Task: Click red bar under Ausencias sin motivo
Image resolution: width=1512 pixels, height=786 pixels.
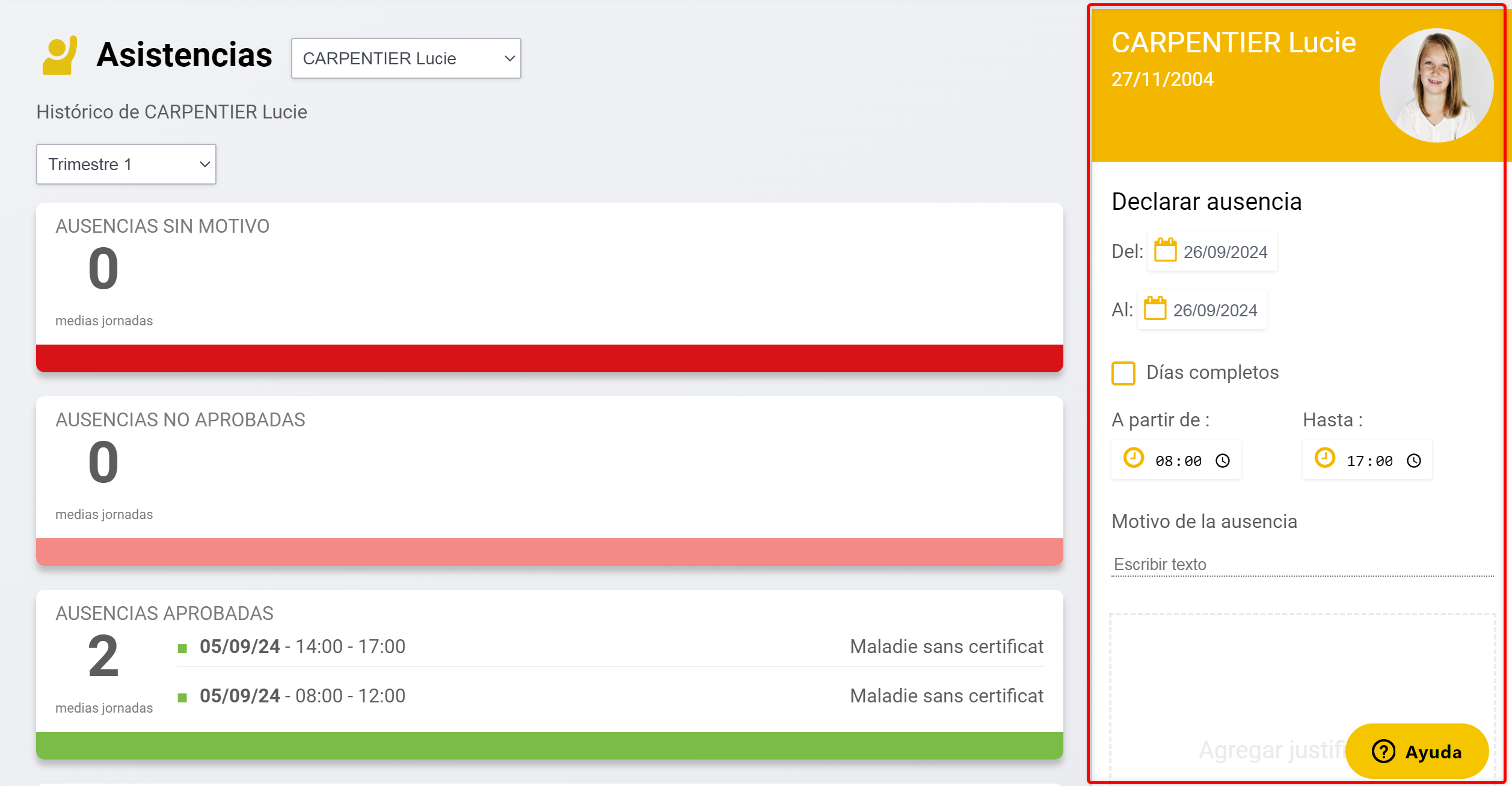Action: (x=549, y=358)
